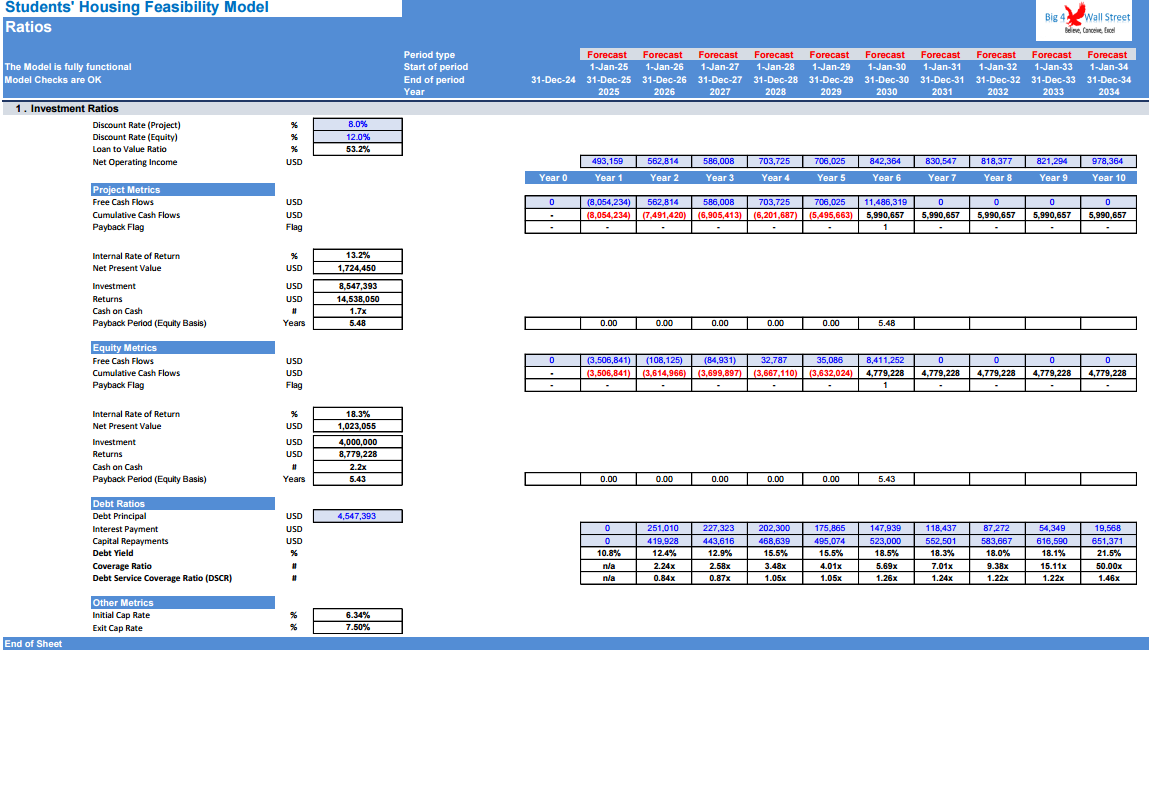Select the Exit Cap Rate 7.50% cell

[358, 627]
